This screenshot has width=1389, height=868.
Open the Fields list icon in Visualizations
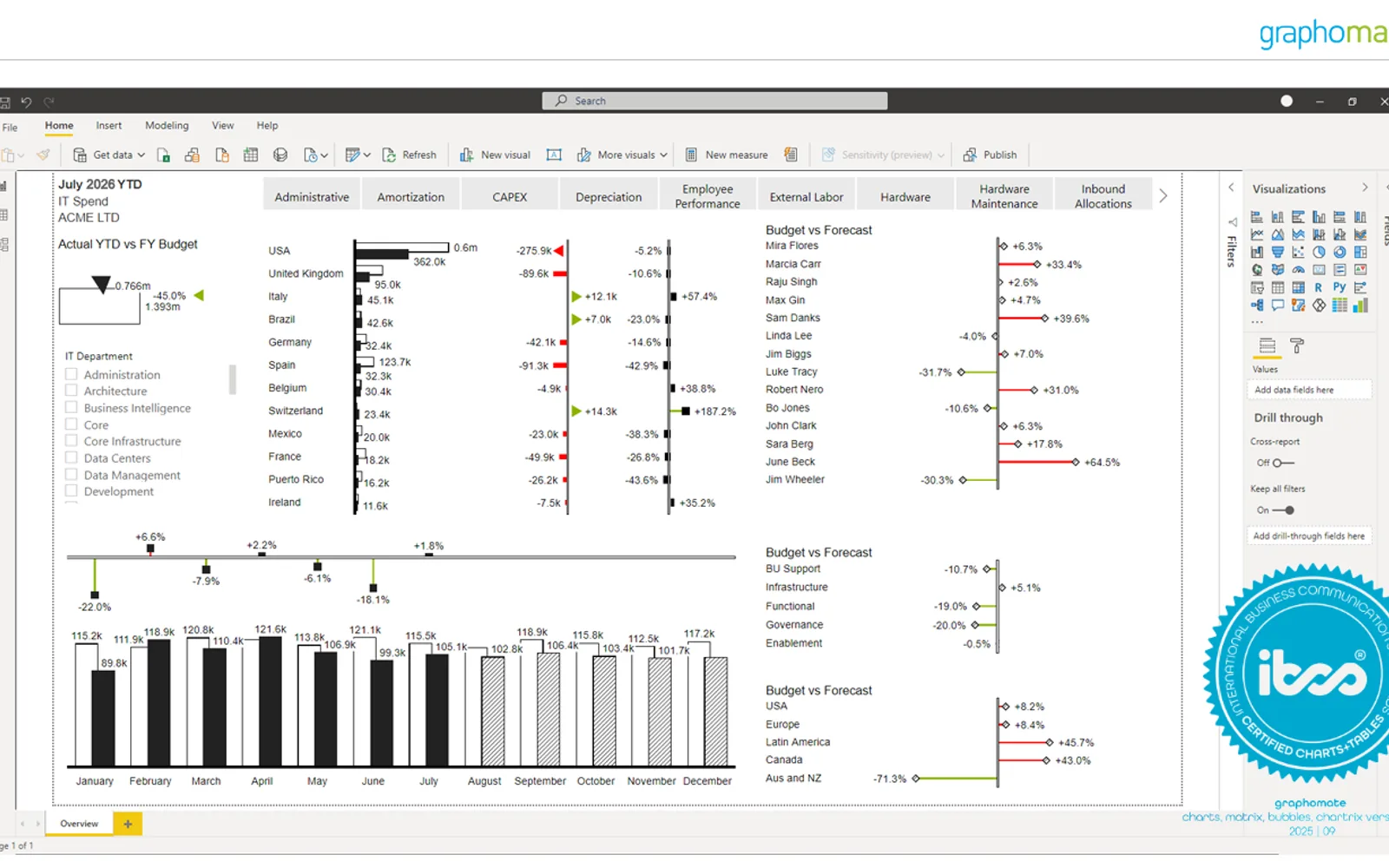click(1267, 346)
